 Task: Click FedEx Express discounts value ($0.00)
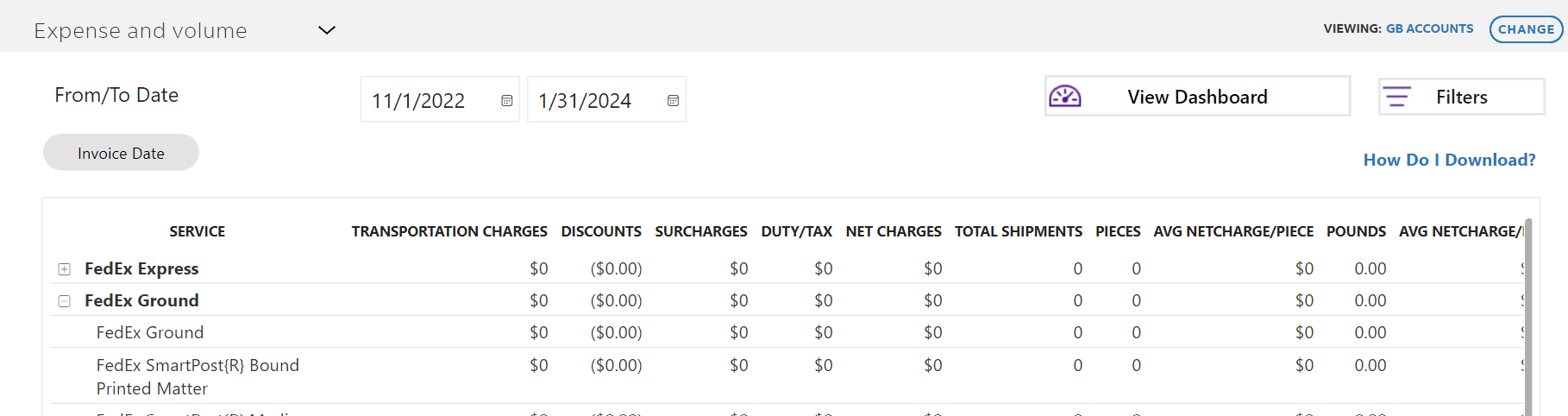(x=616, y=268)
